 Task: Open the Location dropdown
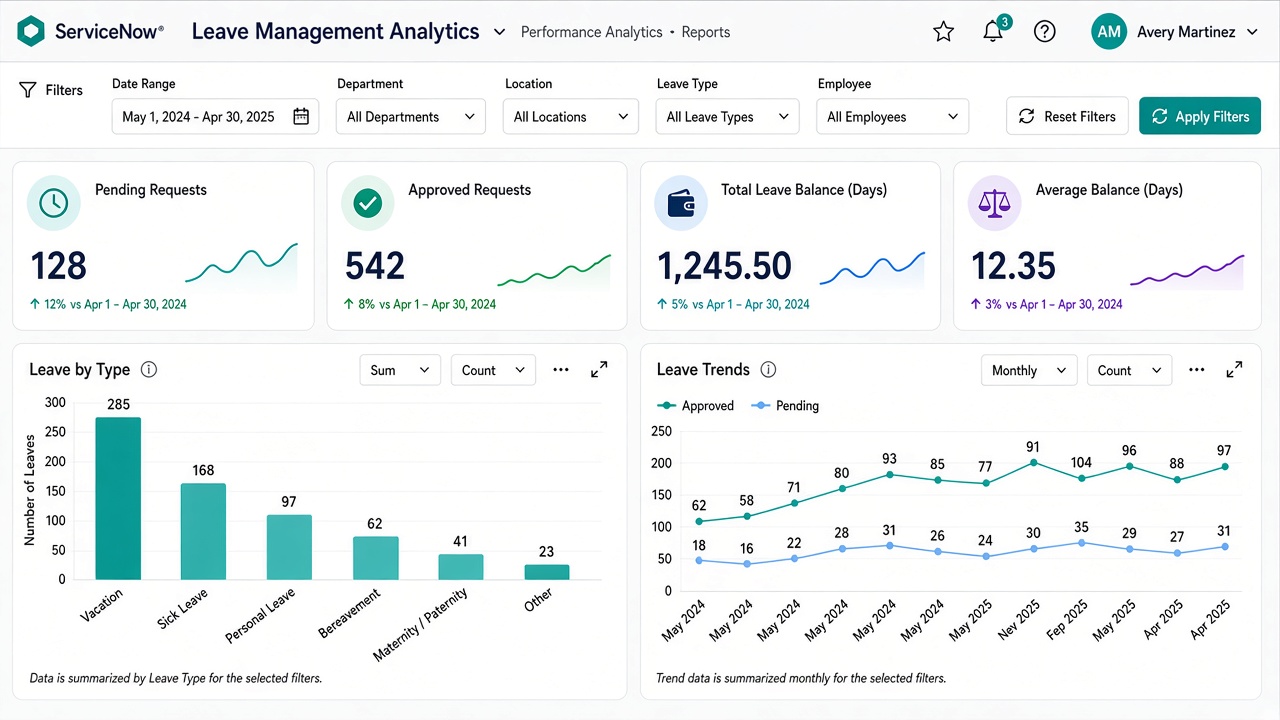[571, 116]
